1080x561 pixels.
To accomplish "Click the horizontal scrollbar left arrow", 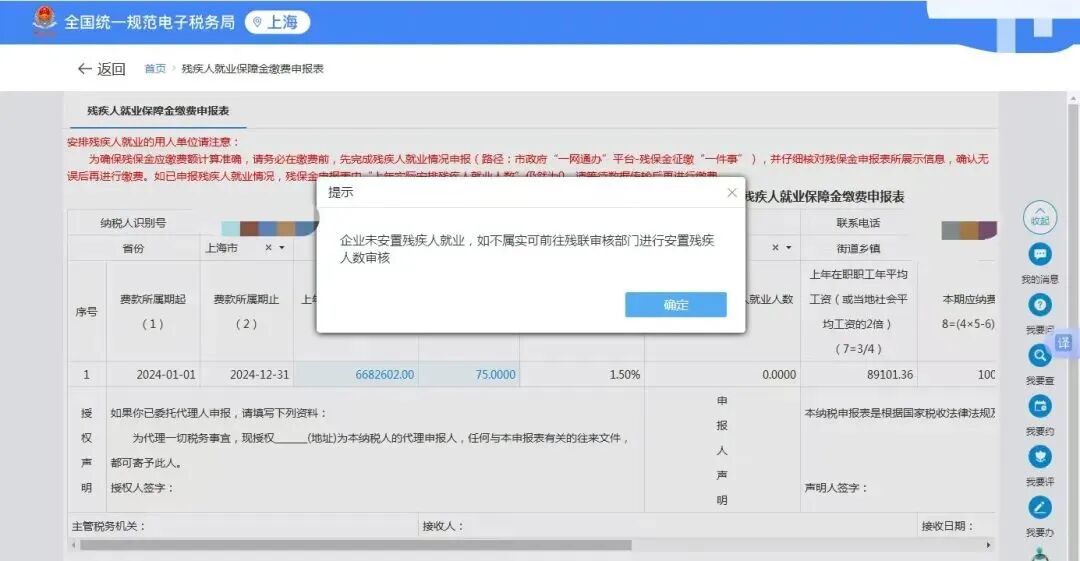I will tap(74, 545).
